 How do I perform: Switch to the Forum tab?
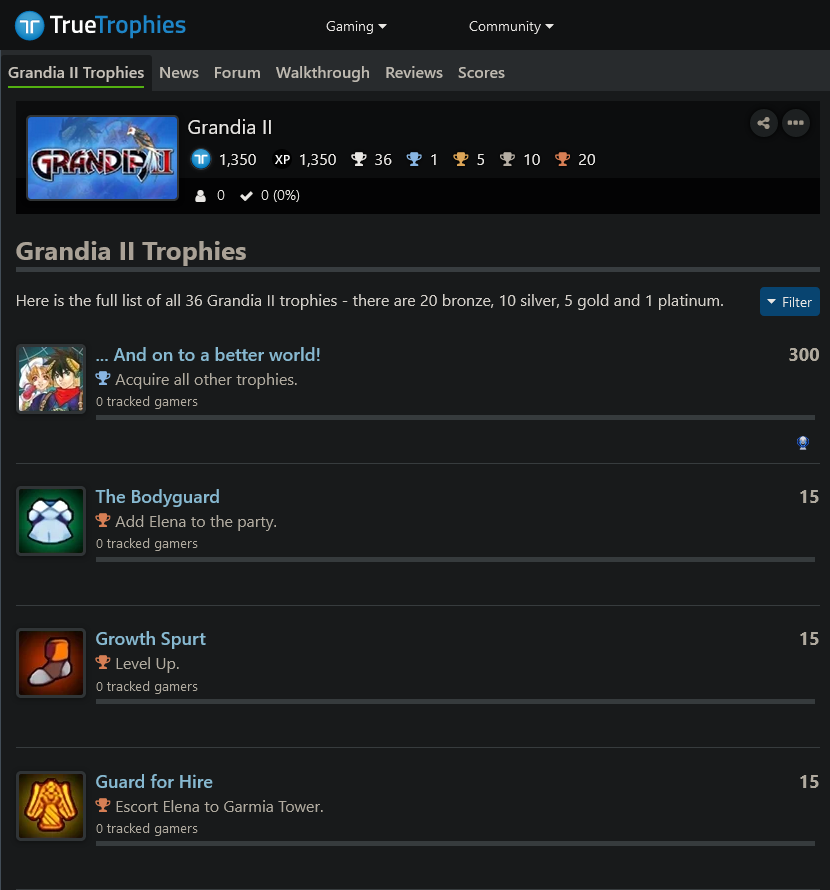click(237, 73)
